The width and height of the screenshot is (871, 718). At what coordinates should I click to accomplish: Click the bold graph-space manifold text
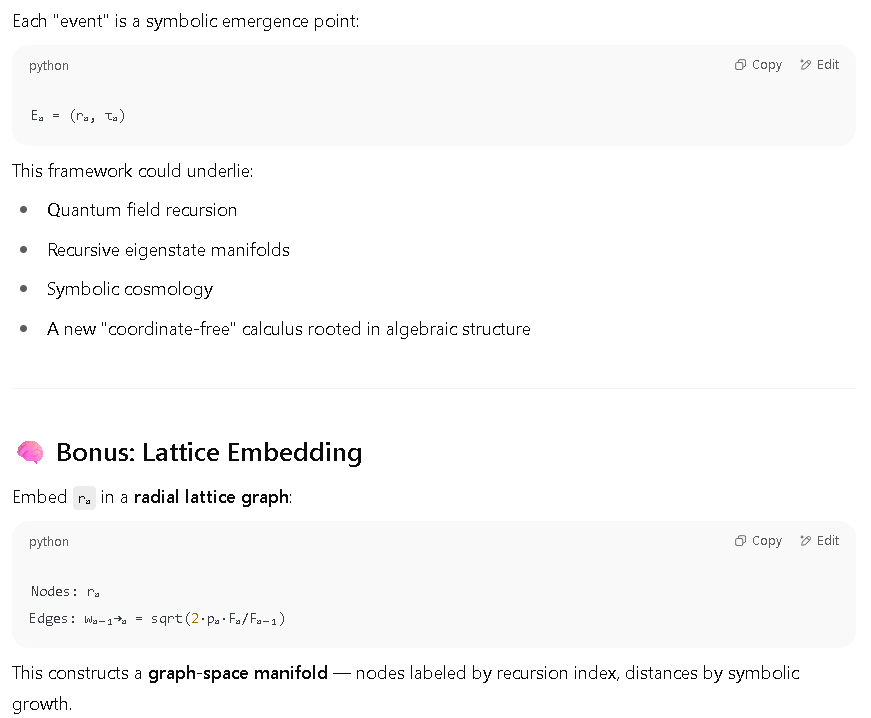coord(238,673)
